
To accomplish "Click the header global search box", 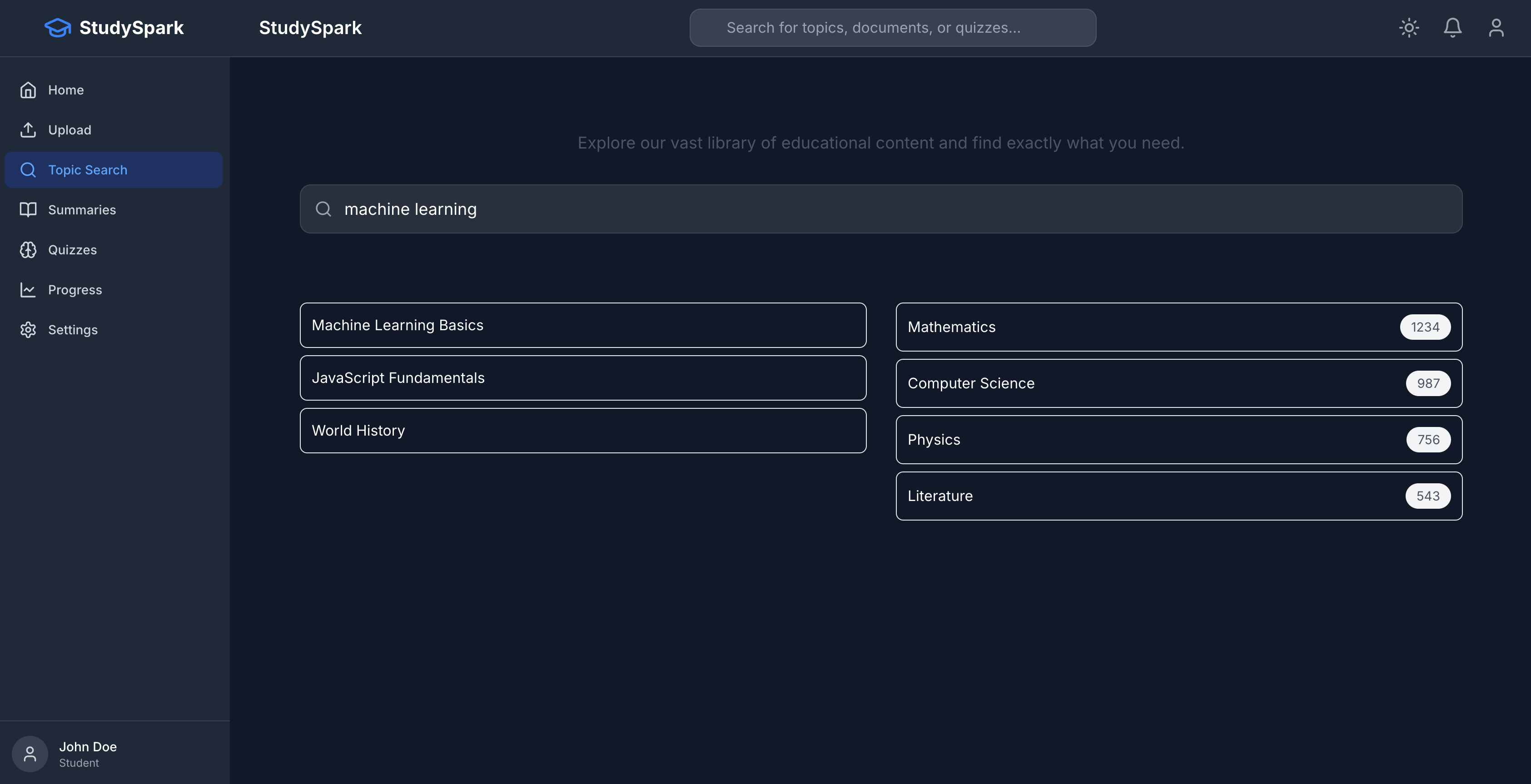I will point(892,28).
